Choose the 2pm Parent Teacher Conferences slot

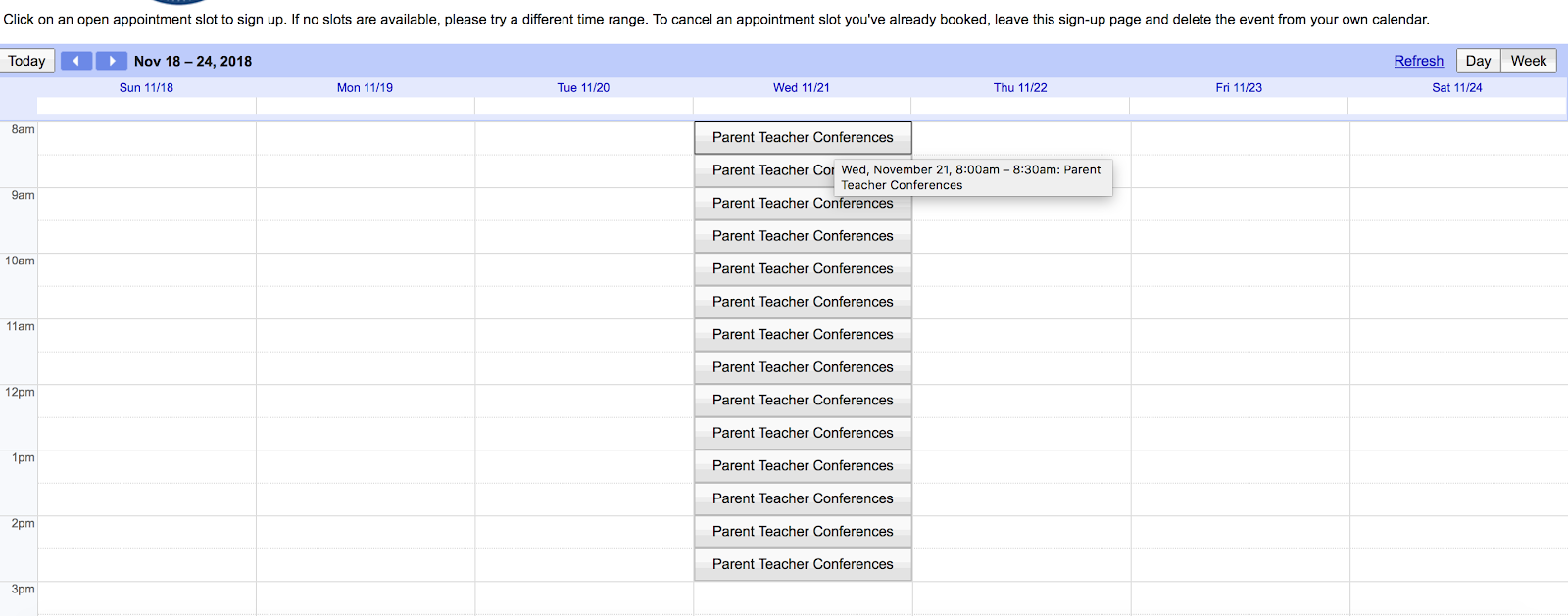tap(803, 532)
